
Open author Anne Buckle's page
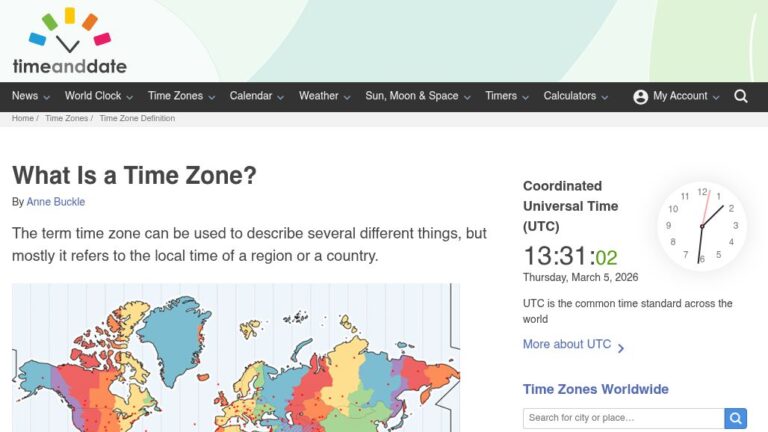pyautogui.click(x=56, y=202)
